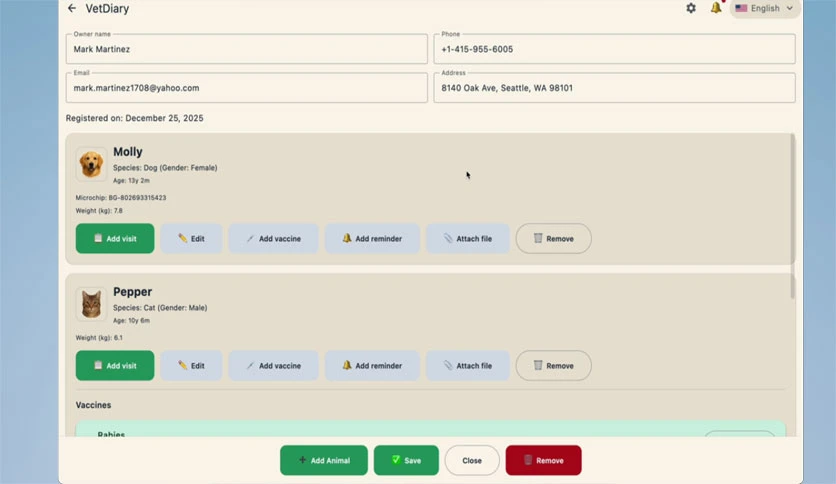Focus the Address field
The width and height of the screenshot is (836, 484).
point(614,88)
